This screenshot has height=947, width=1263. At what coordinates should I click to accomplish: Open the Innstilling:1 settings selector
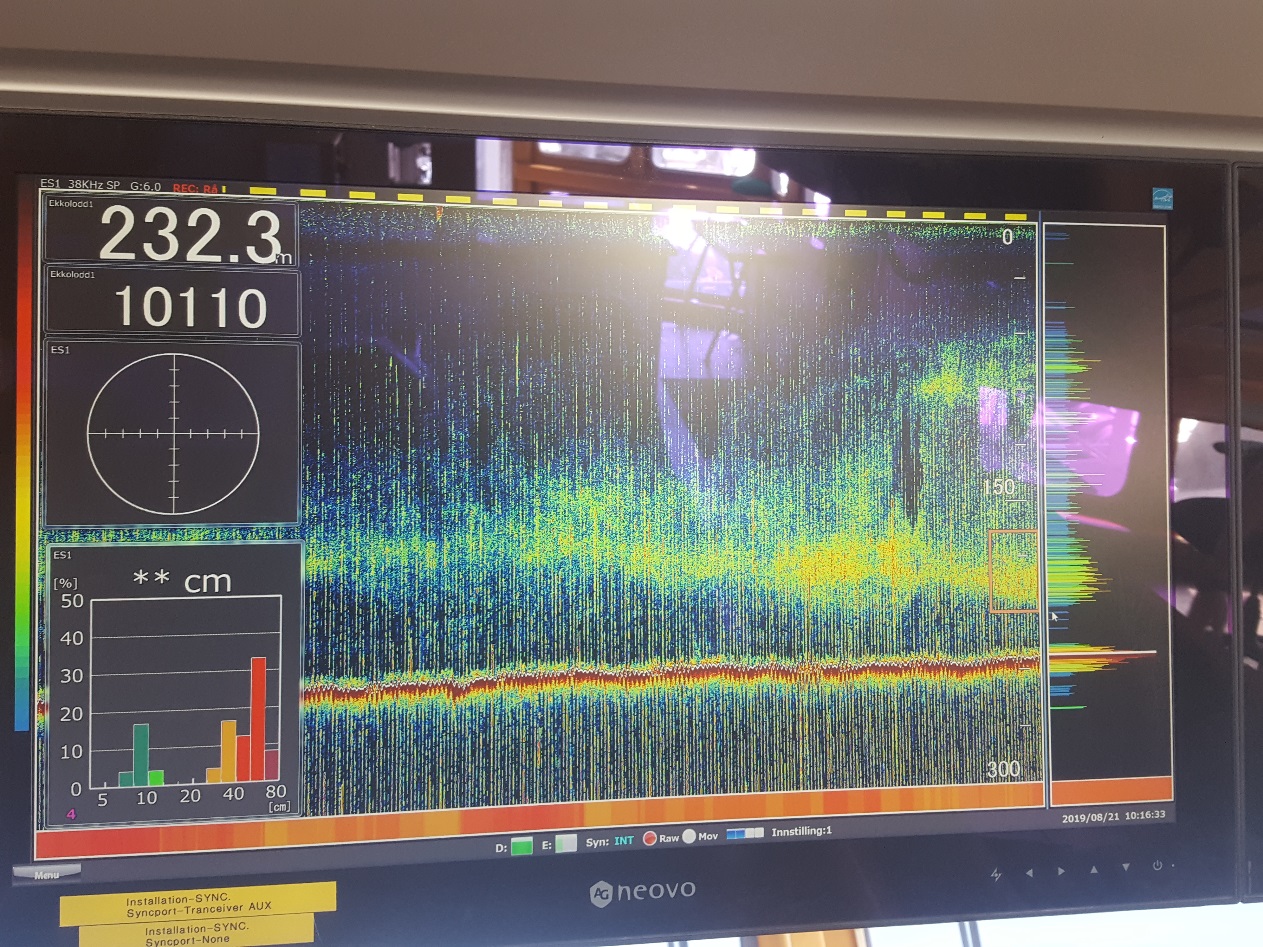pyautogui.click(x=801, y=831)
